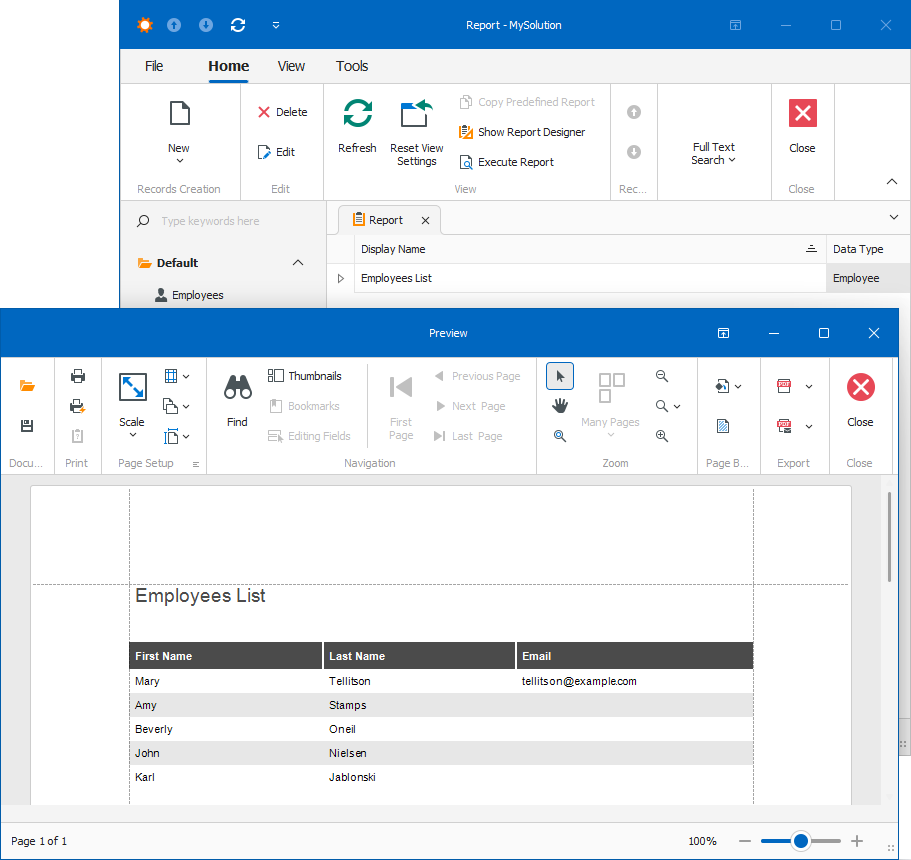
Task: Click the down arrow icon in title bar
Action: [206, 25]
